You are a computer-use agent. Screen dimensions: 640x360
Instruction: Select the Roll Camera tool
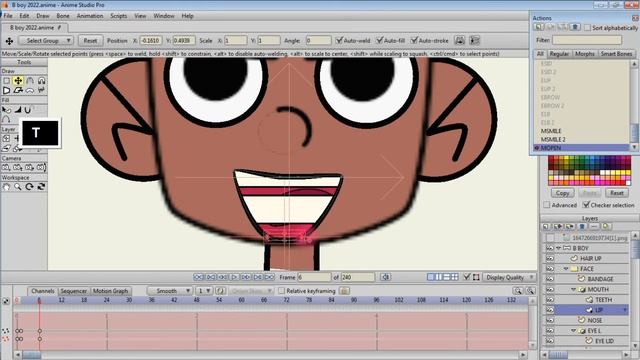point(30,167)
